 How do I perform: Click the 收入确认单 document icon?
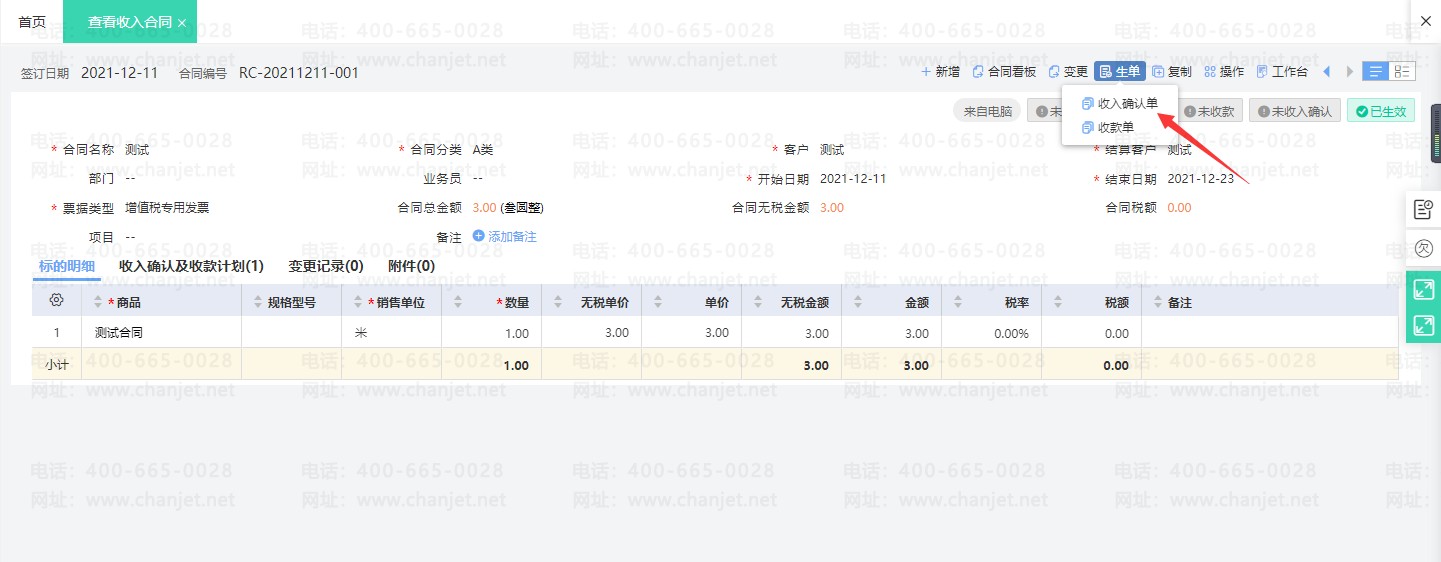1089,103
